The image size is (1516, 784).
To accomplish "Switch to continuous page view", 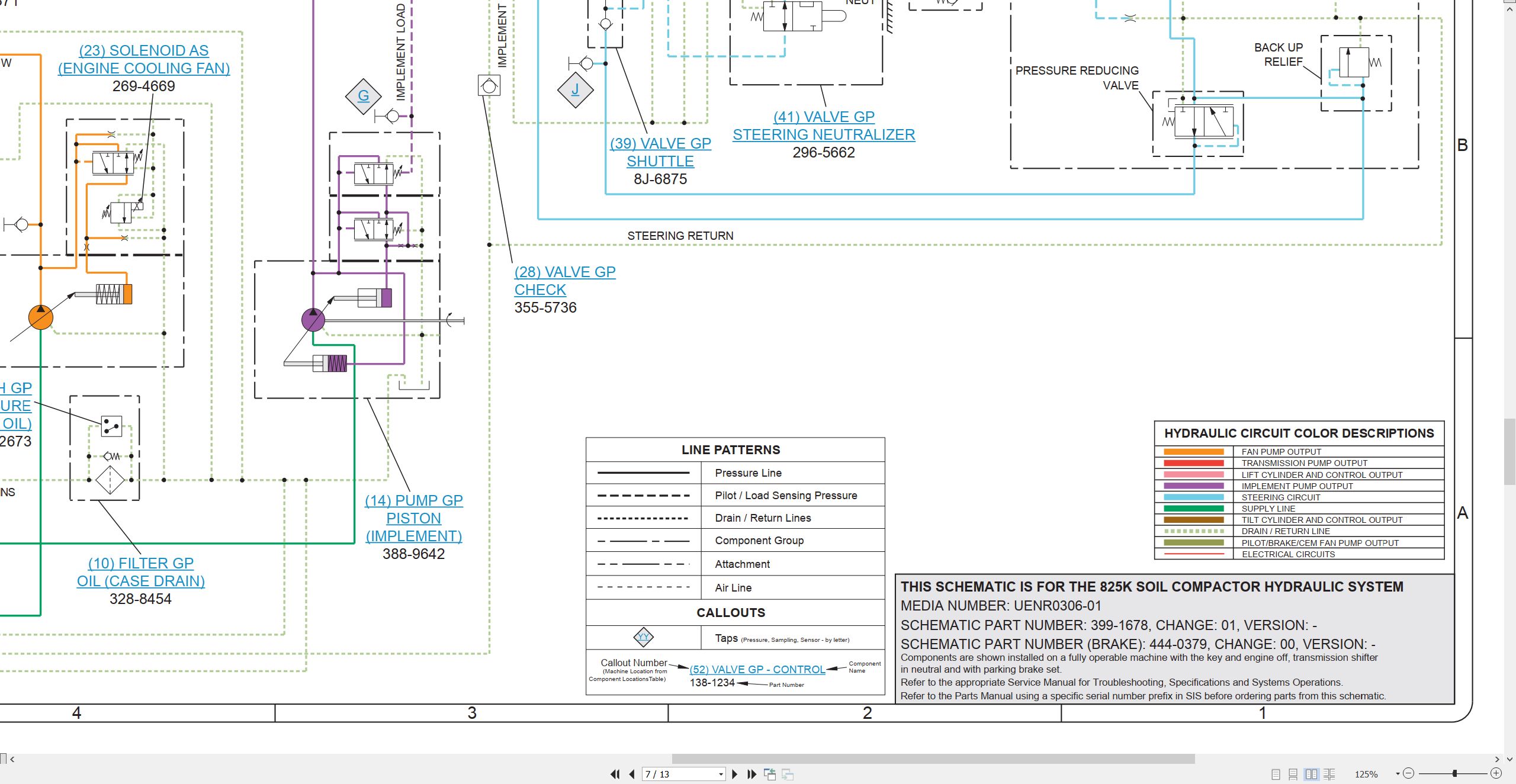I will coord(1293,774).
